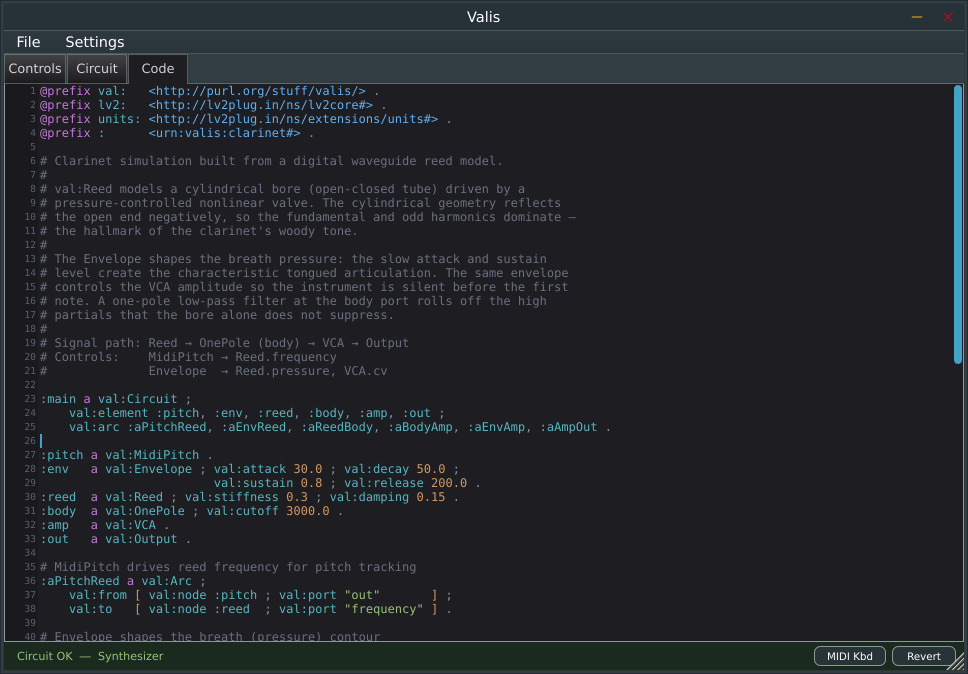Click the 'Signal path: Reed → OnePole' comment line
This screenshot has width=968, height=674.
click(x=224, y=343)
